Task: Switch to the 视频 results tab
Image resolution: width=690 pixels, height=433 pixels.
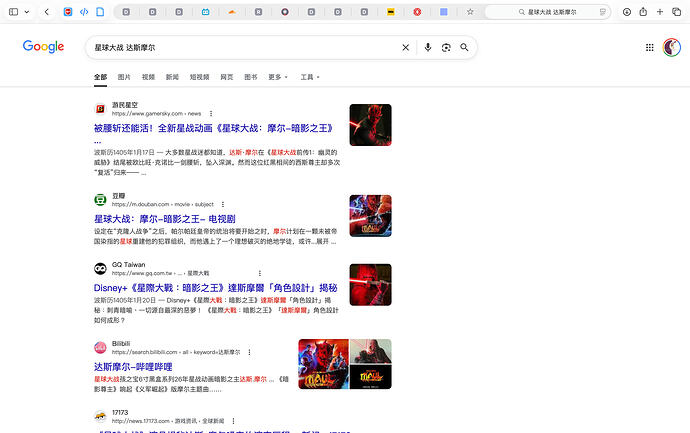Action: point(148,77)
